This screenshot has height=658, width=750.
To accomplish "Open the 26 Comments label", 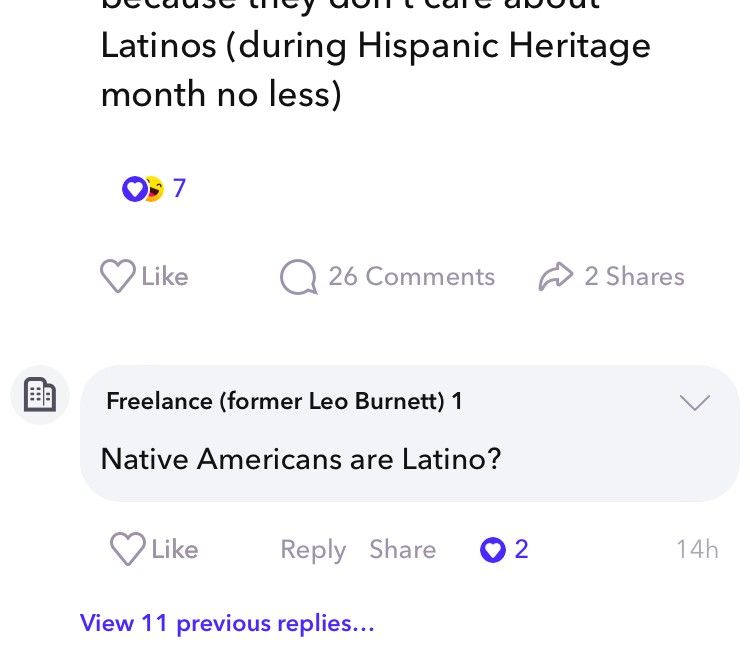I will tap(411, 276).
